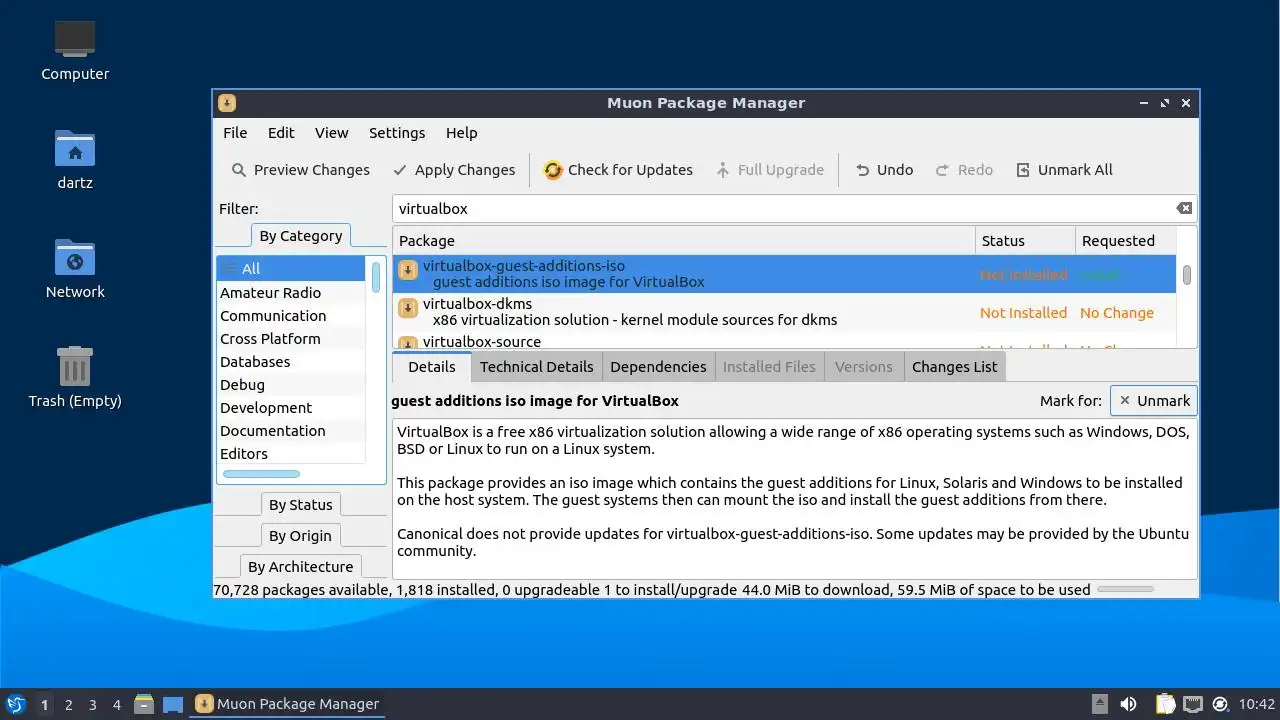The height and width of the screenshot is (720, 1280).
Task: Clear the virtualbox search field
Action: (x=1184, y=208)
